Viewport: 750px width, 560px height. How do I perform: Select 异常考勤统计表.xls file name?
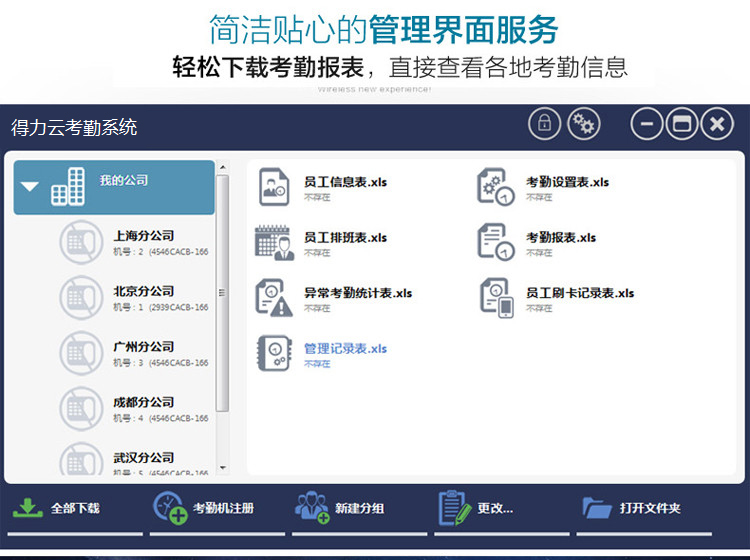(x=358, y=293)
